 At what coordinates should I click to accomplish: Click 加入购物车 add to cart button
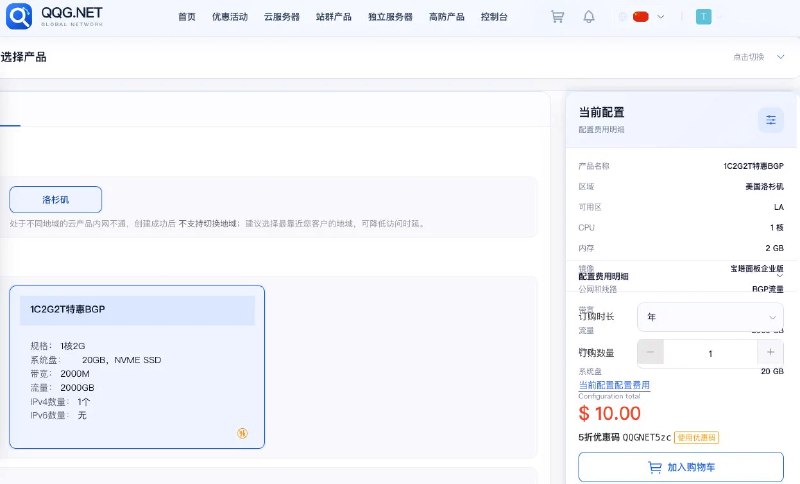681,467
